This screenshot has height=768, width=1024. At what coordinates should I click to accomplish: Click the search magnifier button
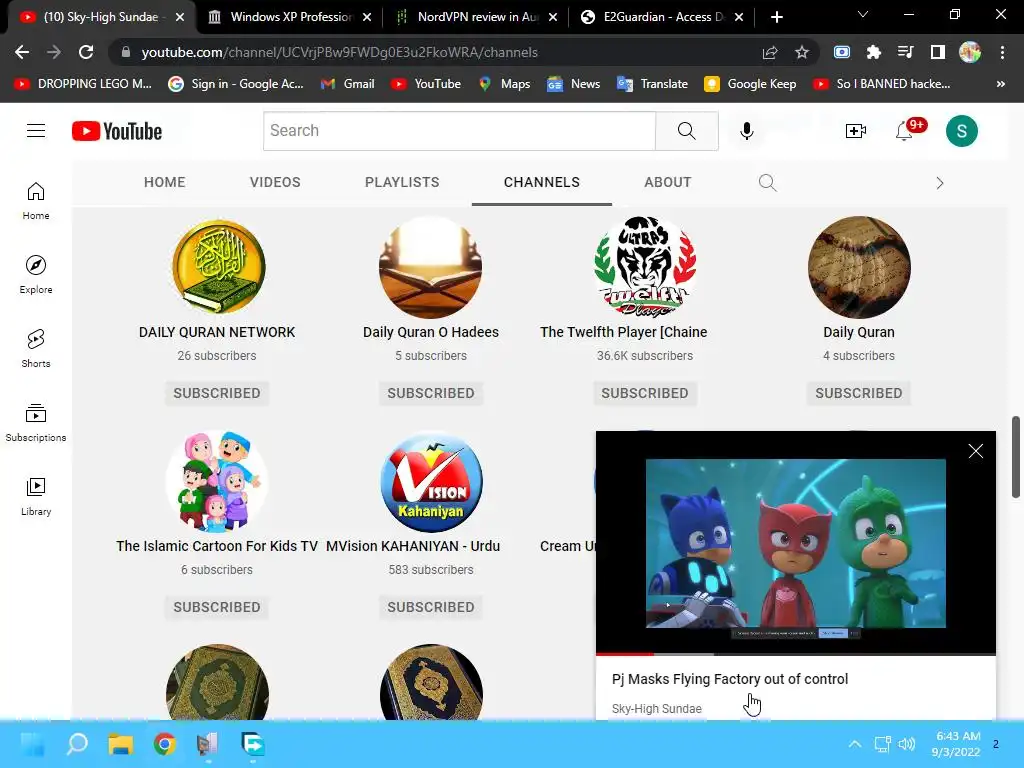(686, 131)
